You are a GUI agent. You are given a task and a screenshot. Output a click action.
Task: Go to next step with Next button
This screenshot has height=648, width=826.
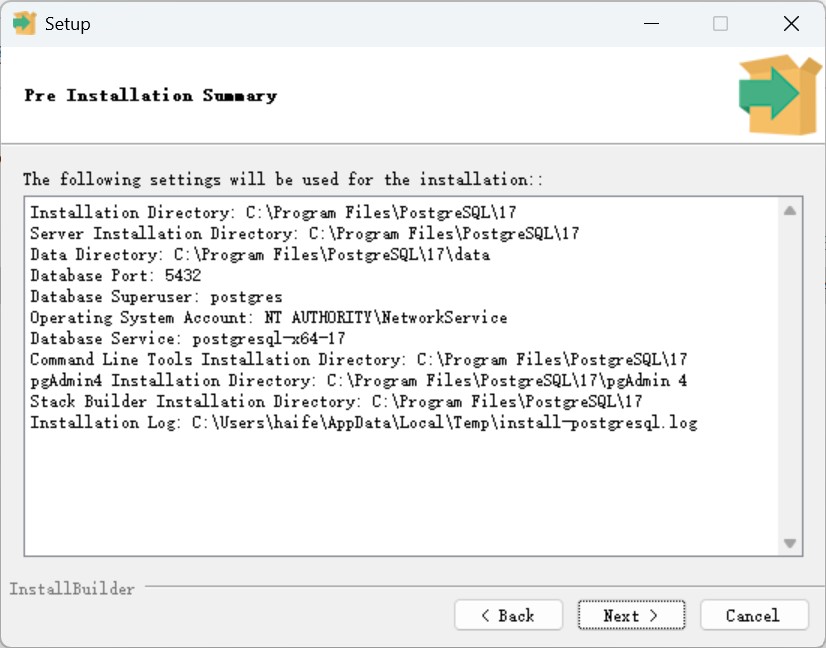coord(631,616)
